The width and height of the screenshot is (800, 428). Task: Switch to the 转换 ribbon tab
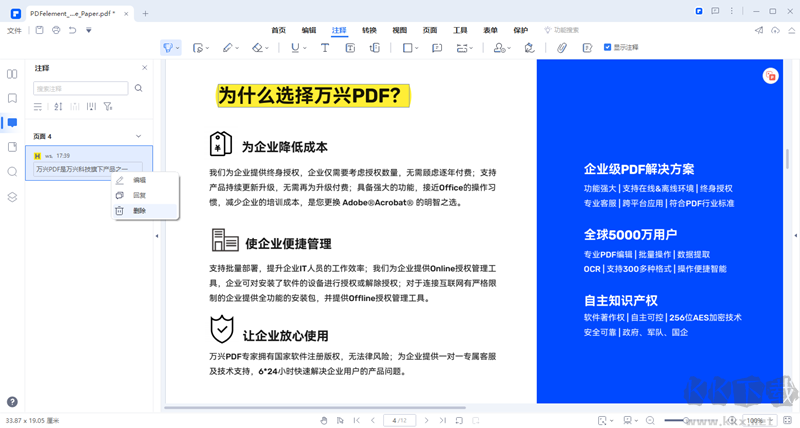click(x=369, y=31)
